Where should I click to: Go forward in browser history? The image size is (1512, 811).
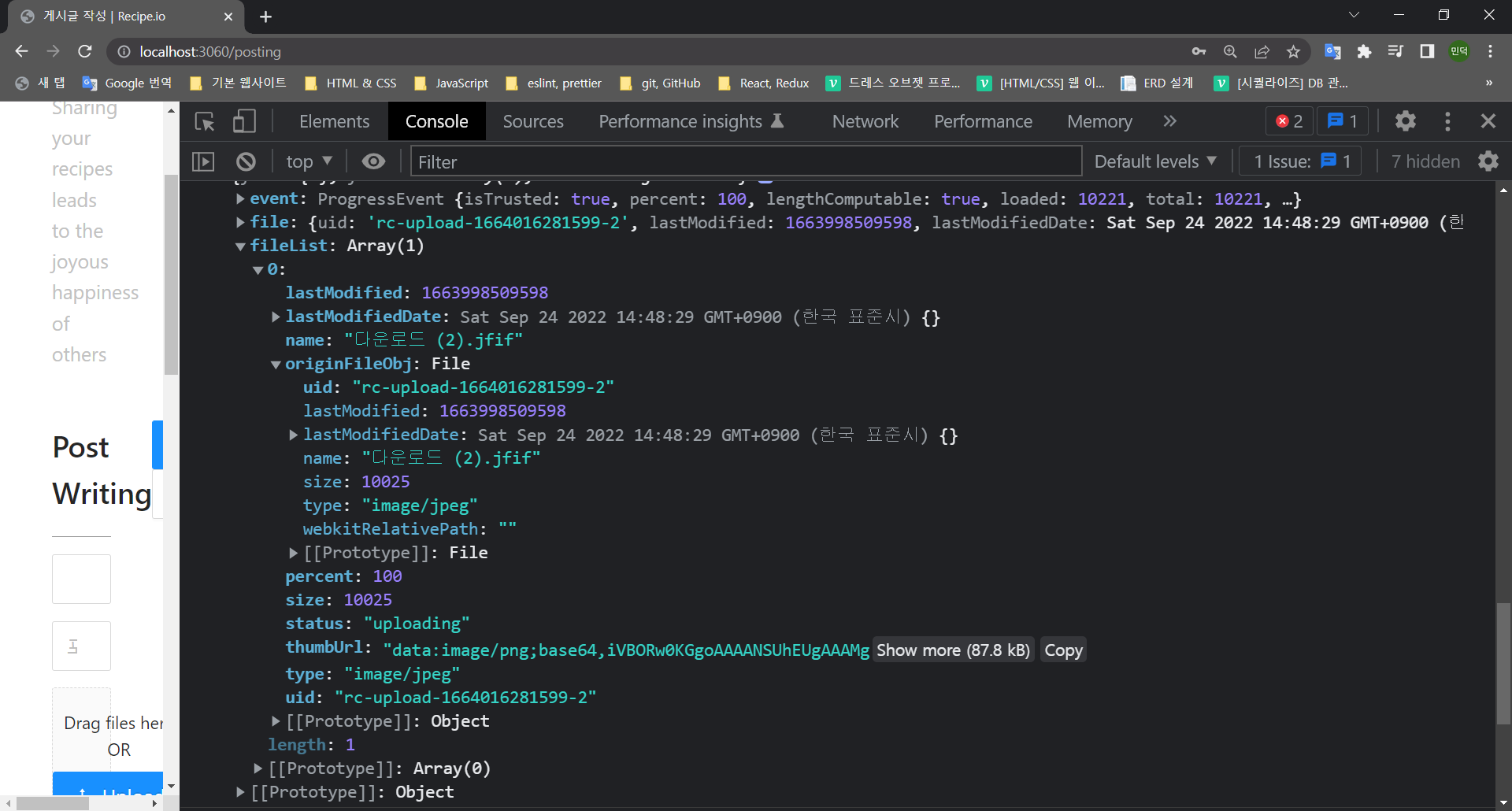pyautogui.click(x=53, y=51)
